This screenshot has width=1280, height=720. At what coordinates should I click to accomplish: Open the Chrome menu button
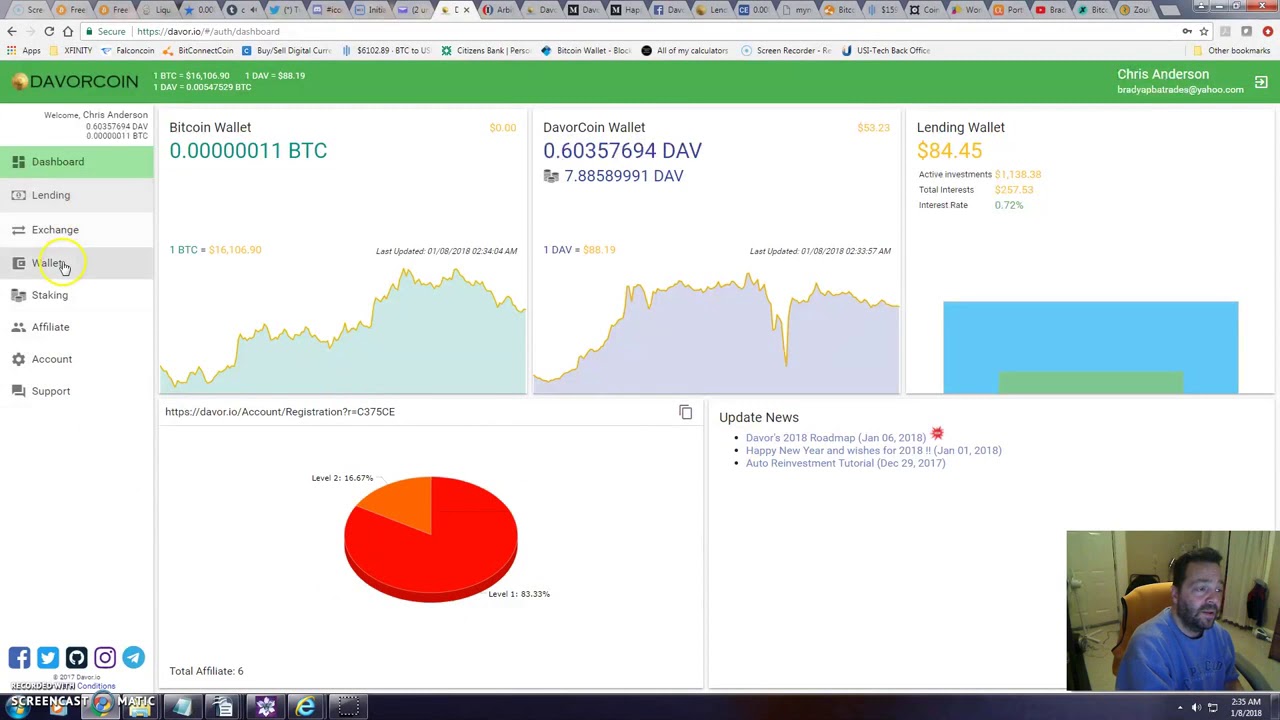point(1267,31)
